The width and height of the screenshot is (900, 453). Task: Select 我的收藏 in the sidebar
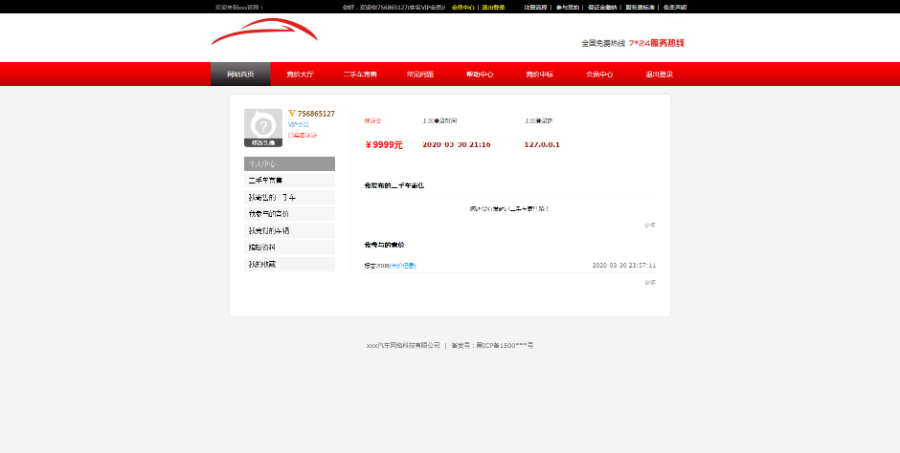(x=289, y=264)
